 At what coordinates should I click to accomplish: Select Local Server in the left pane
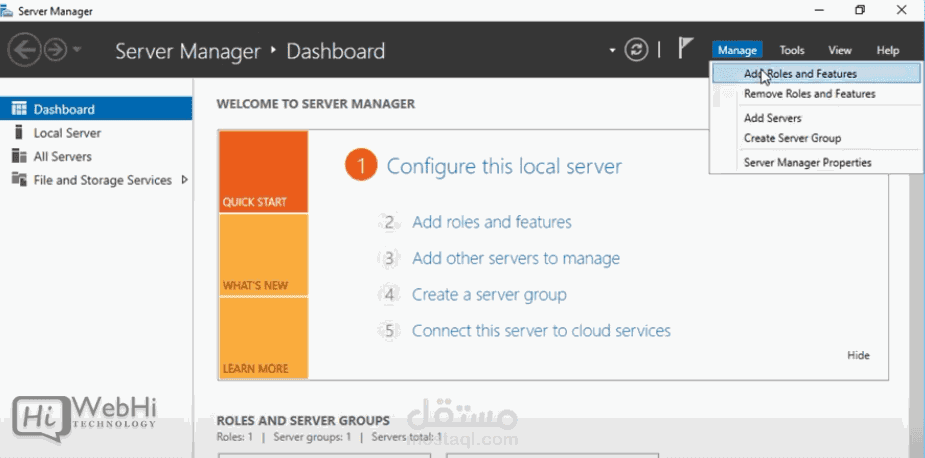(96, 133)
